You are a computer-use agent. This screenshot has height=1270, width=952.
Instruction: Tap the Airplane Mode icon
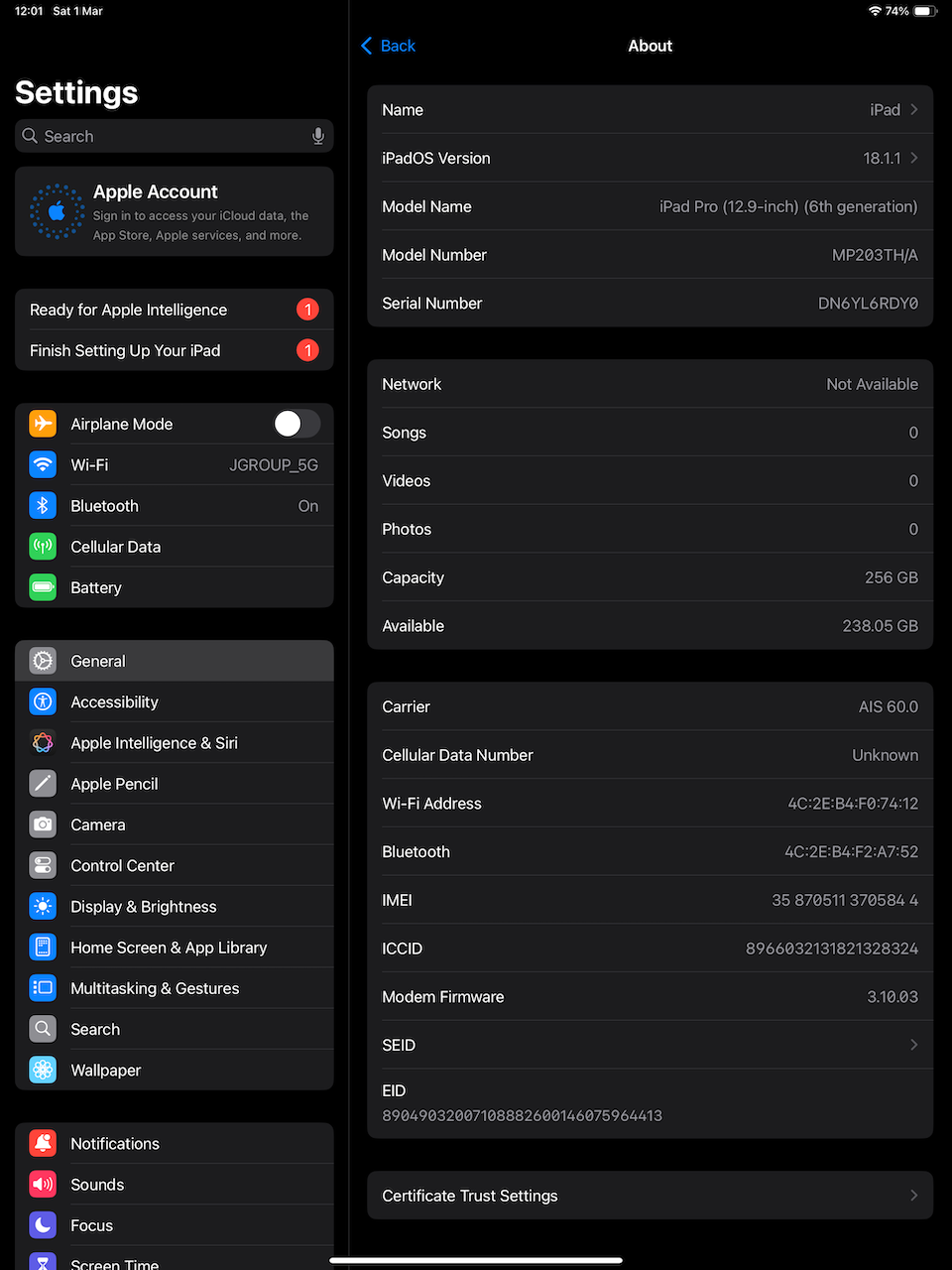coord(43,424)
